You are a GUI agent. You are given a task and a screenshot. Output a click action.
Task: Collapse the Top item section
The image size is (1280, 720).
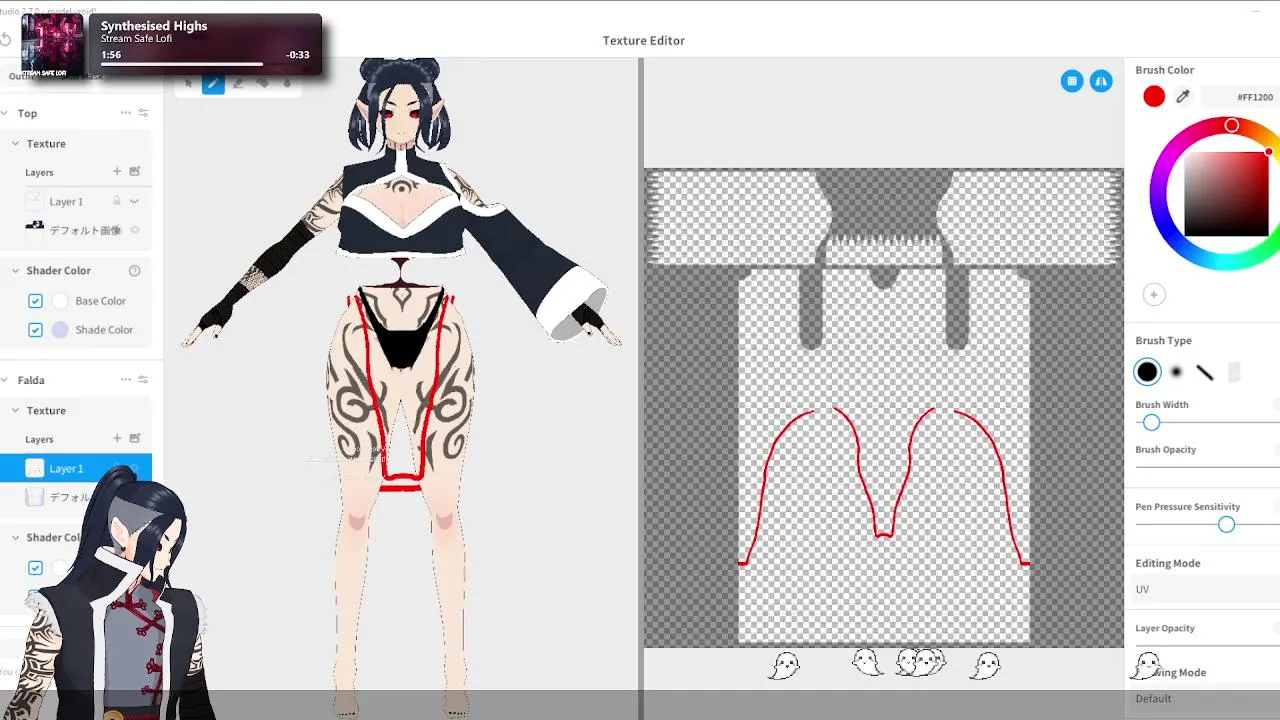(4, 113)
